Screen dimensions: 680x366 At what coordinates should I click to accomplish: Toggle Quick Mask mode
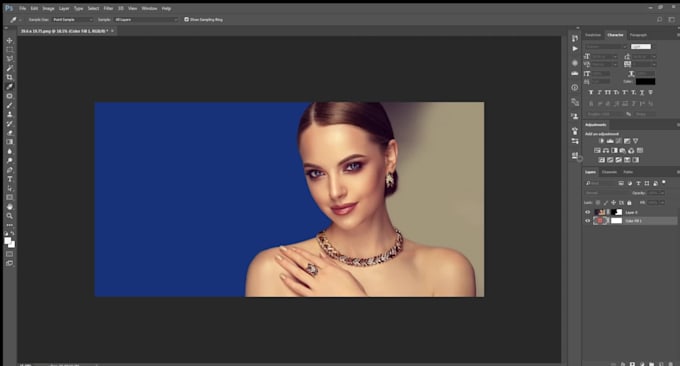[10, 254]
